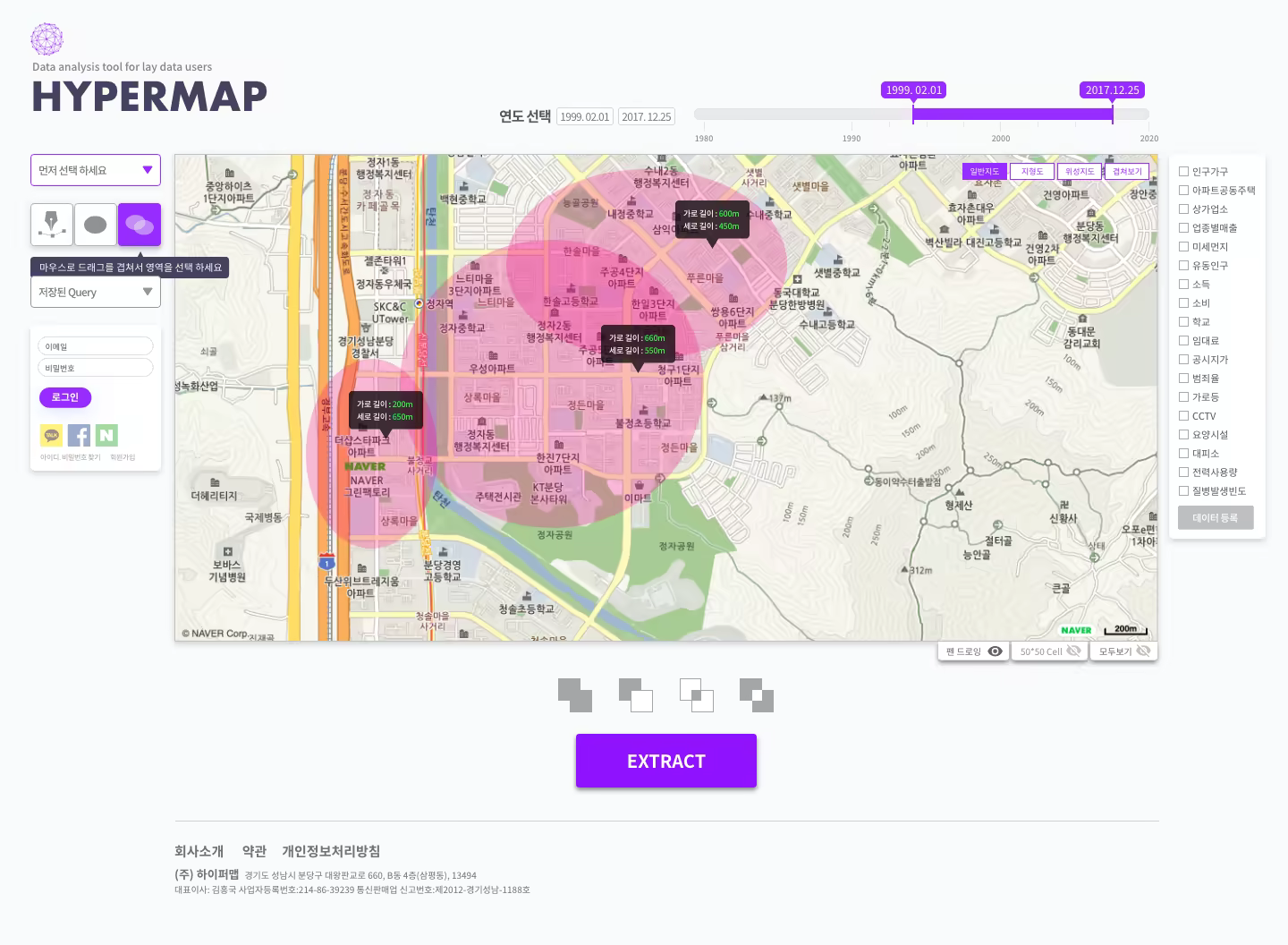This screenshot has height=945, width=1288.
Task: Switch to the 위성지도 map view tab
Action: pyautogui.click(x=1079, y=170)
